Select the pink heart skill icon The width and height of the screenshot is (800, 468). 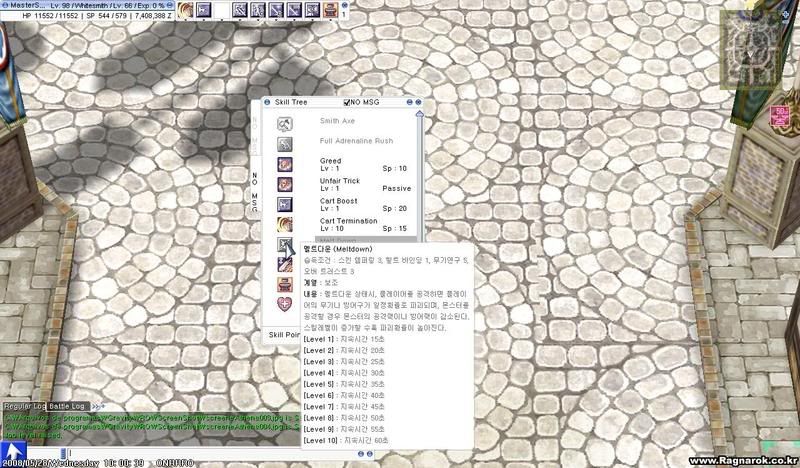[285, 304]
